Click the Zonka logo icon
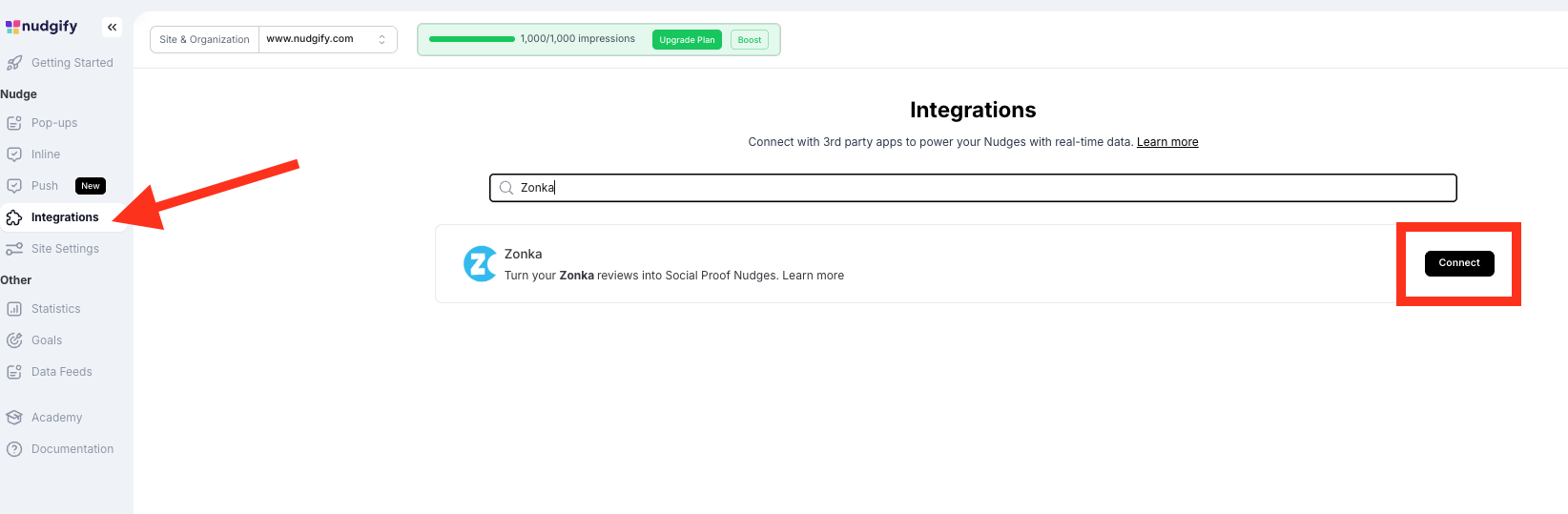Viewport: 1568px width, 514px height. [480, 264]
